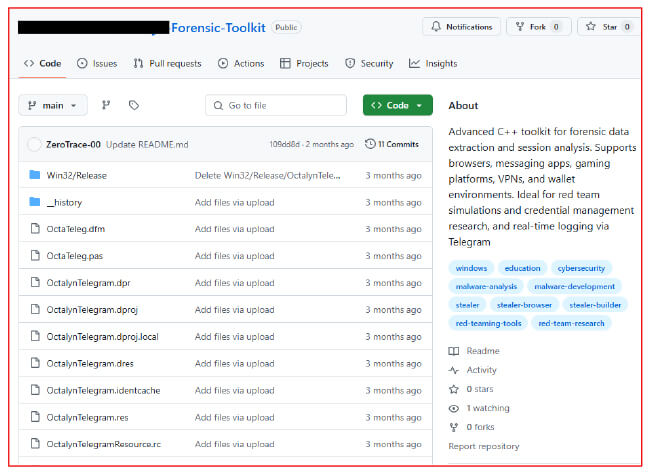Screen dimensions: 653x474
Task: Open OctalynTelegram.dproj.local file
Action: pos(102,337)
